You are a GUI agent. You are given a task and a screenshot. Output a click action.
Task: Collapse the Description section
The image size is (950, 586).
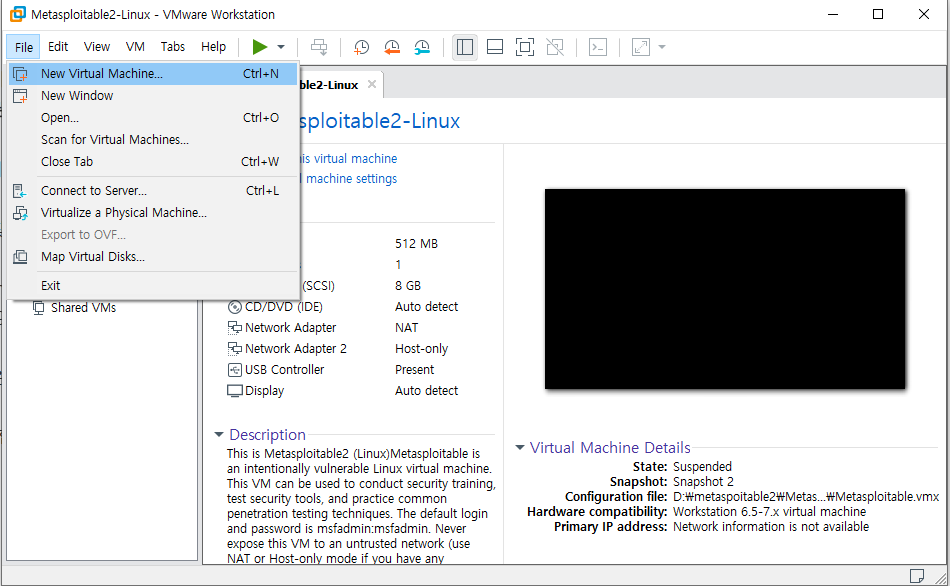[219, 435]
